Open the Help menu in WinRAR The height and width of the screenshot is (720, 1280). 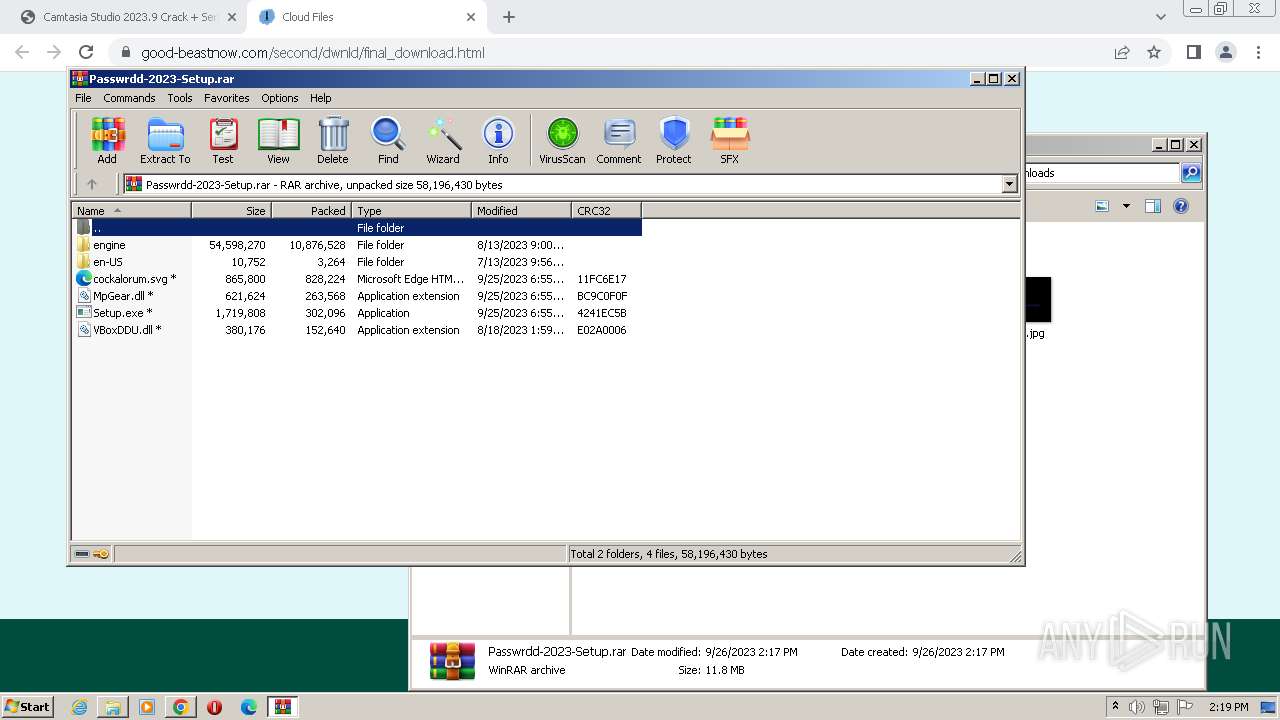coord(320,98)
